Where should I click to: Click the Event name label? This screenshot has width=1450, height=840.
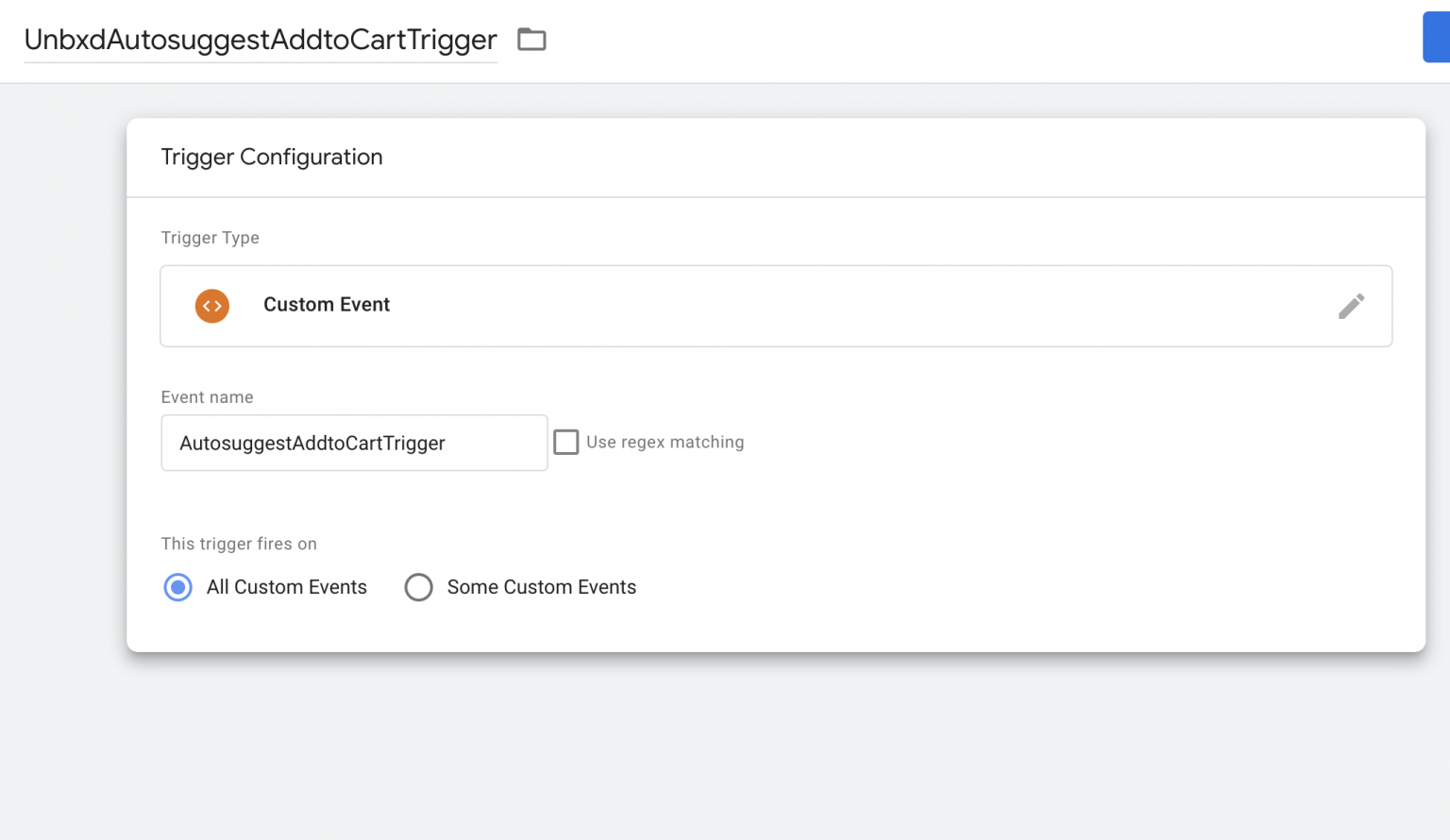click(x=207, y=397)
